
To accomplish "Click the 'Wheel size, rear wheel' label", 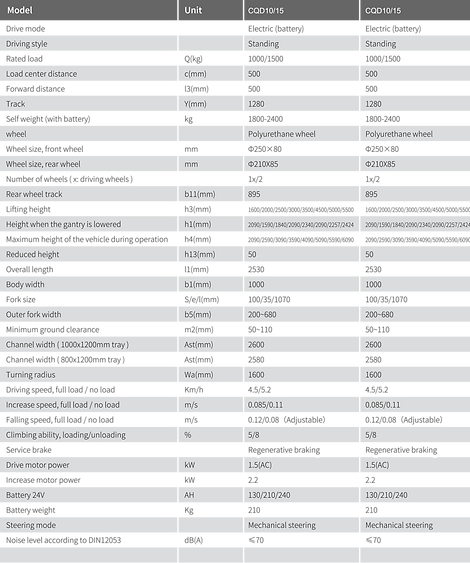I will (x=43, y=164).
